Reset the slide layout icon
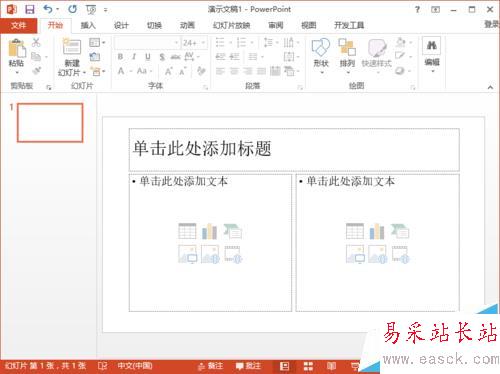 coord(95,57)
